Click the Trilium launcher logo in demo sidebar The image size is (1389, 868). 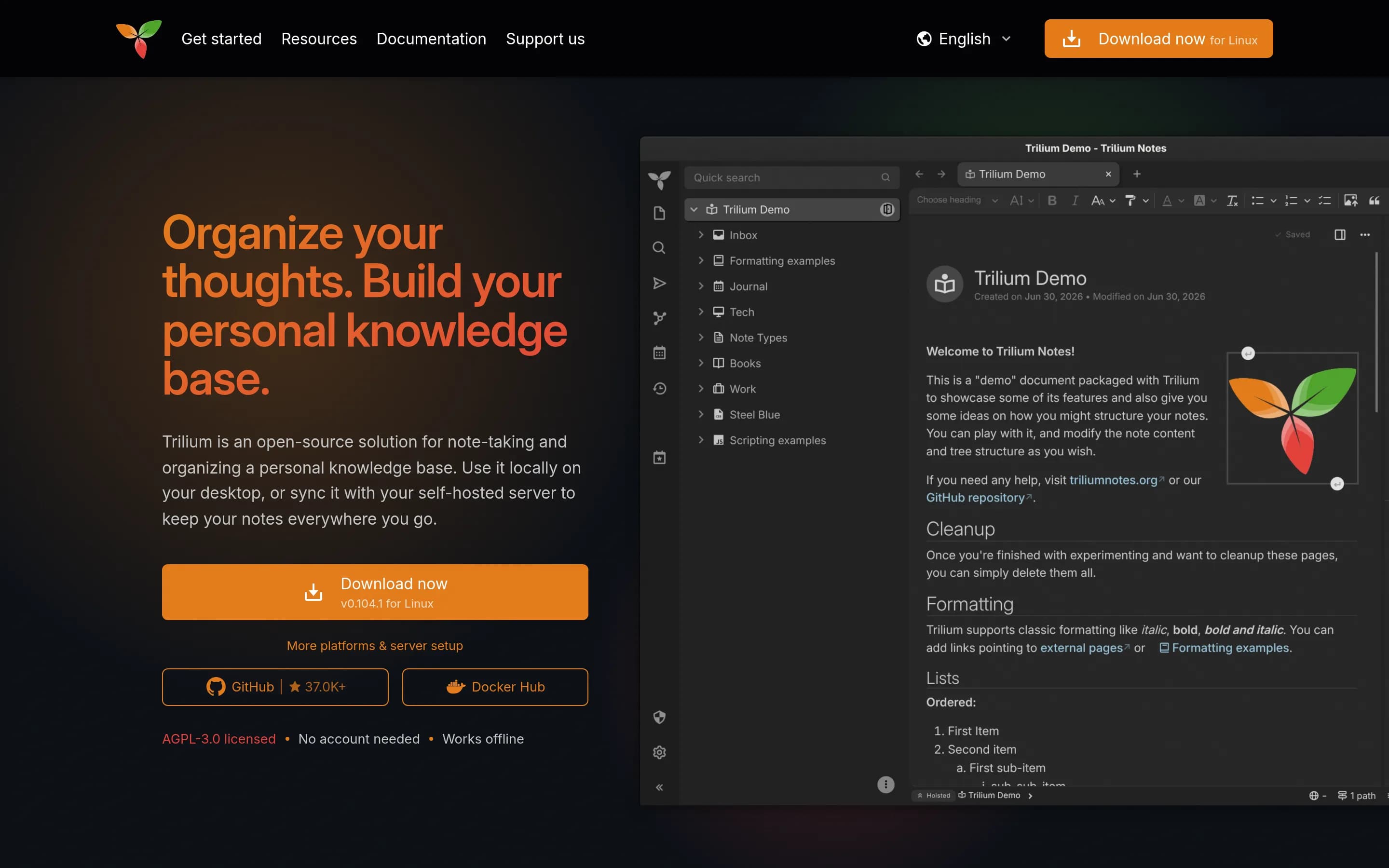(x=659, y=180)
